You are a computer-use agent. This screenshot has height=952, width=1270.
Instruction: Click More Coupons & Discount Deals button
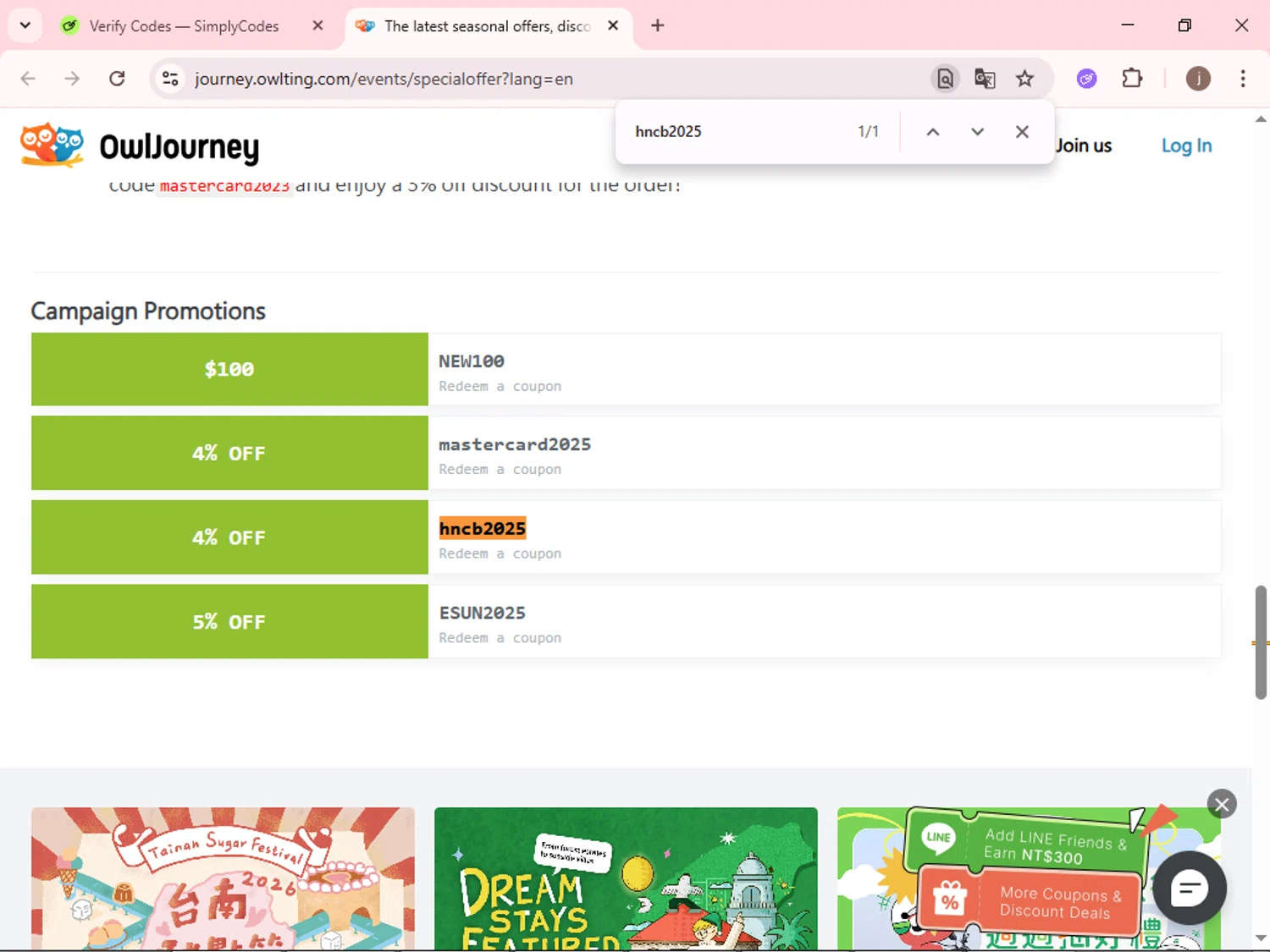(x=1030, y=900)
